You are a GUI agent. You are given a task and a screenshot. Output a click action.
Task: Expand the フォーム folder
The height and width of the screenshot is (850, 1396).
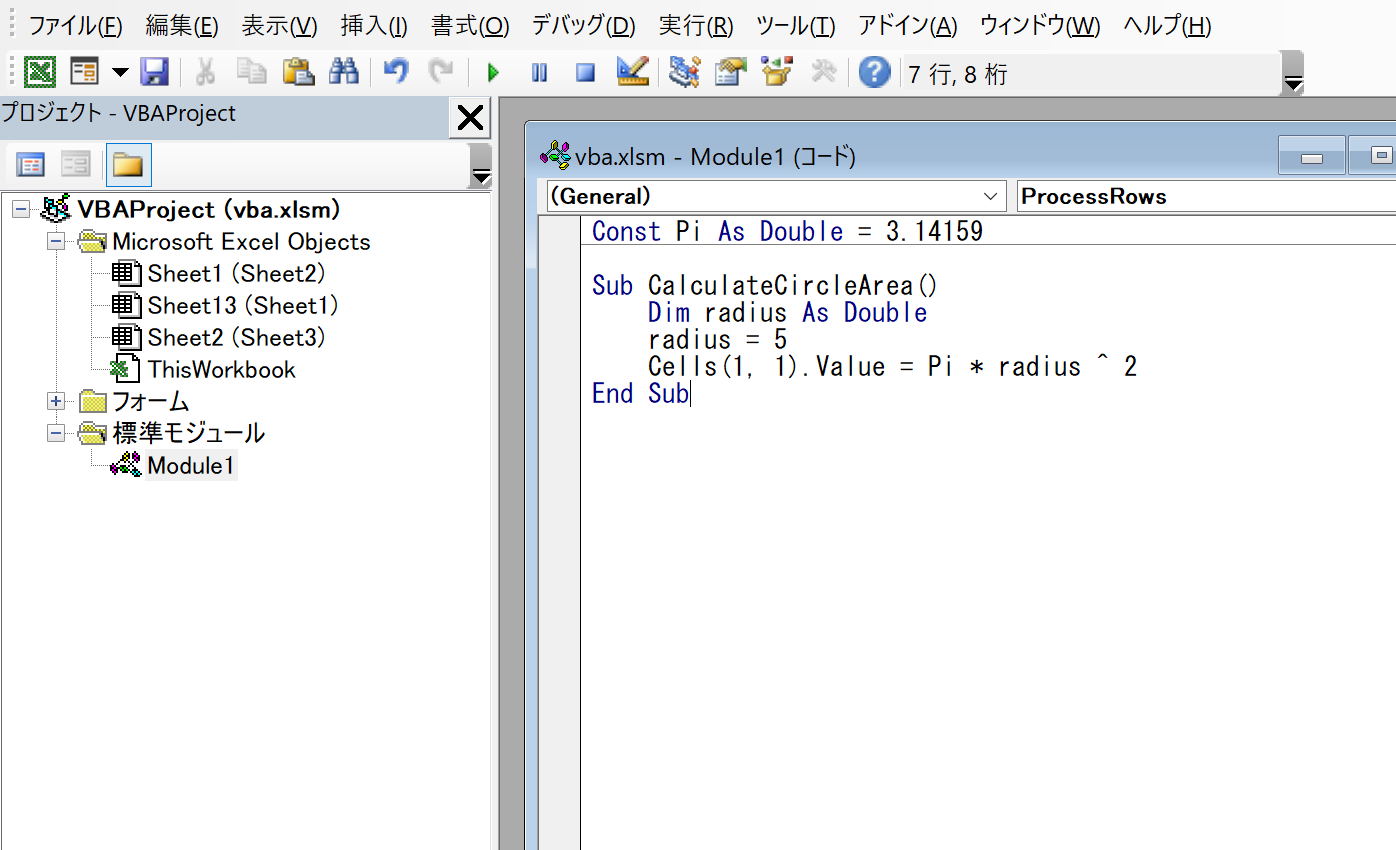[x=56, y=401]
